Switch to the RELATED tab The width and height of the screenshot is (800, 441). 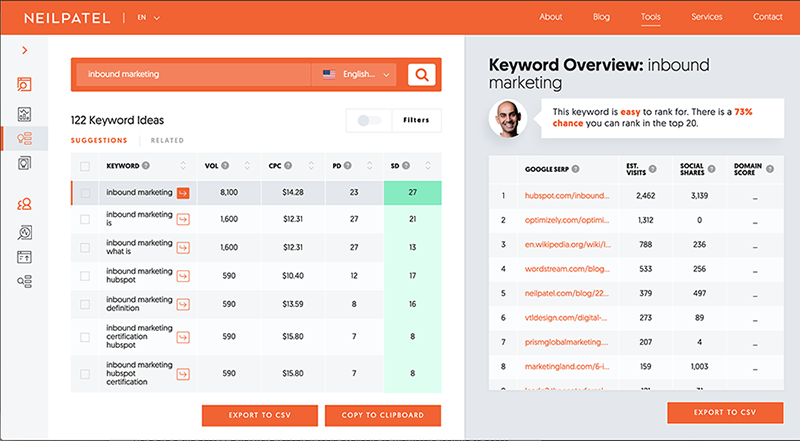click(x=167, y=140)
